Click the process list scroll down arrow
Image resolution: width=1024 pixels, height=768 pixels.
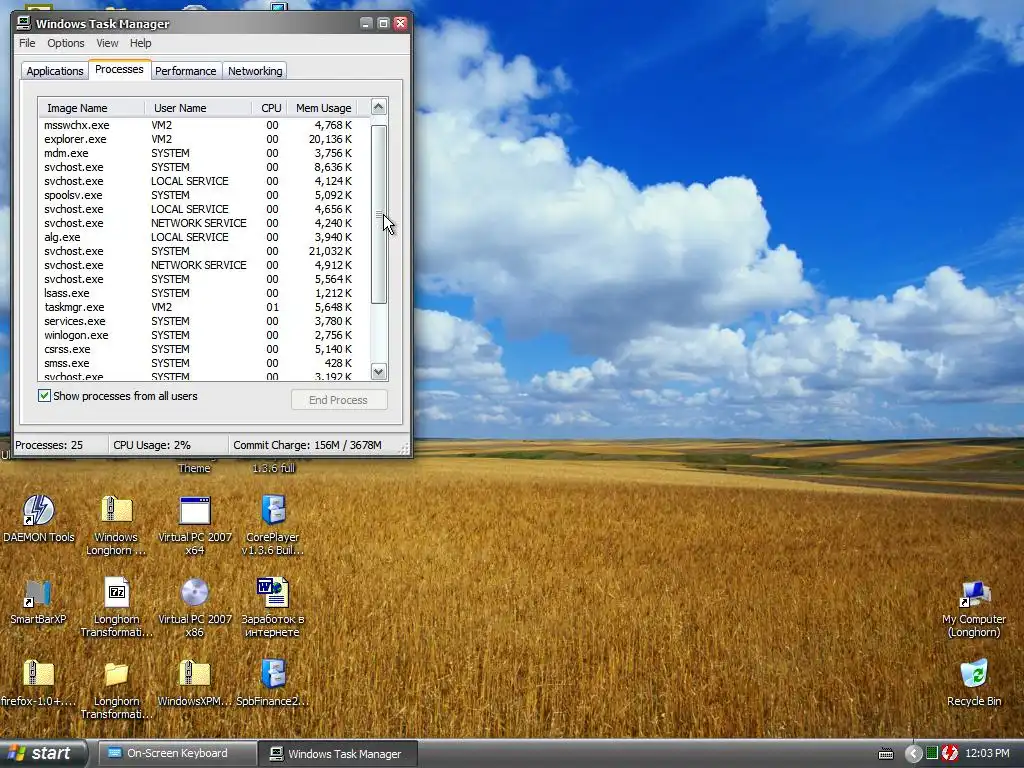point(379,372)
